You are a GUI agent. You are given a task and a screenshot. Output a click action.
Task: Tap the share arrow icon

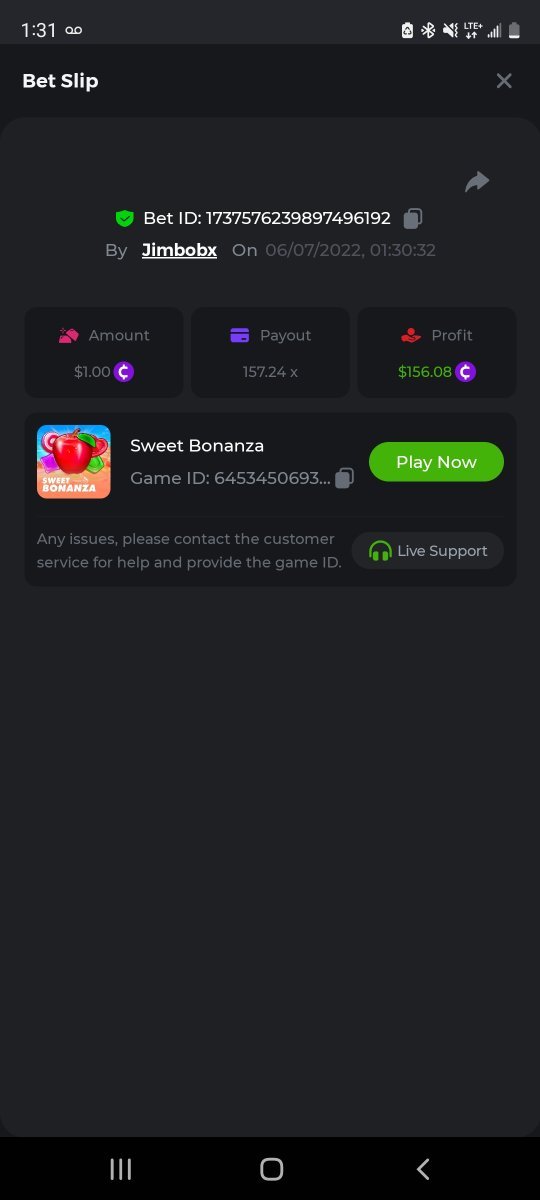(477, 181)
